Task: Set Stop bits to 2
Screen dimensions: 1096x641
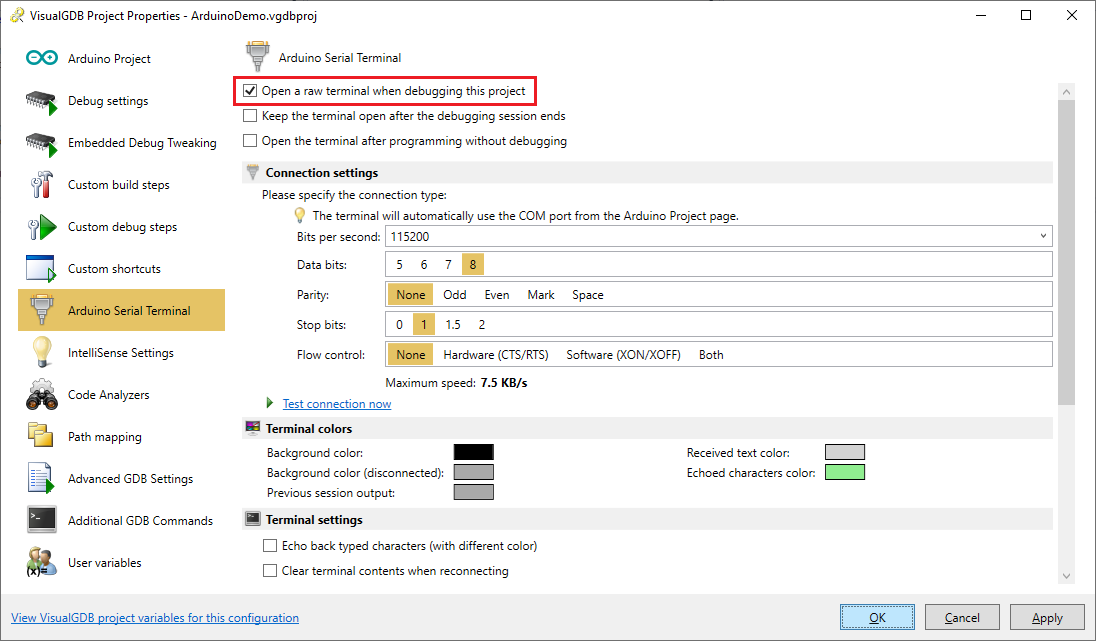Action: [x=482, y=324]
